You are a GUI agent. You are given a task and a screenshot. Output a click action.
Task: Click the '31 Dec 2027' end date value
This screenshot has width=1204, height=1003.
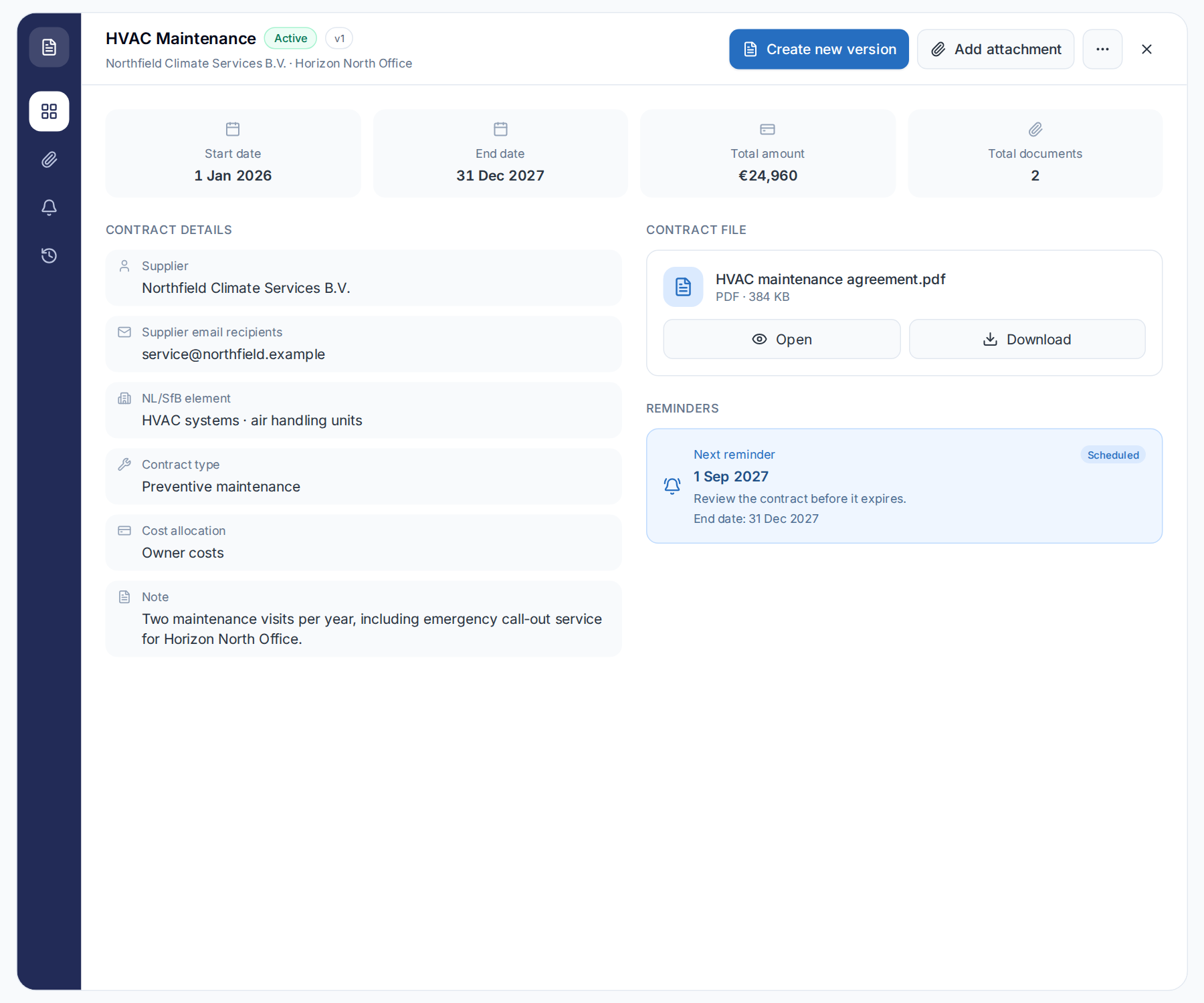[x=500, y=176]
